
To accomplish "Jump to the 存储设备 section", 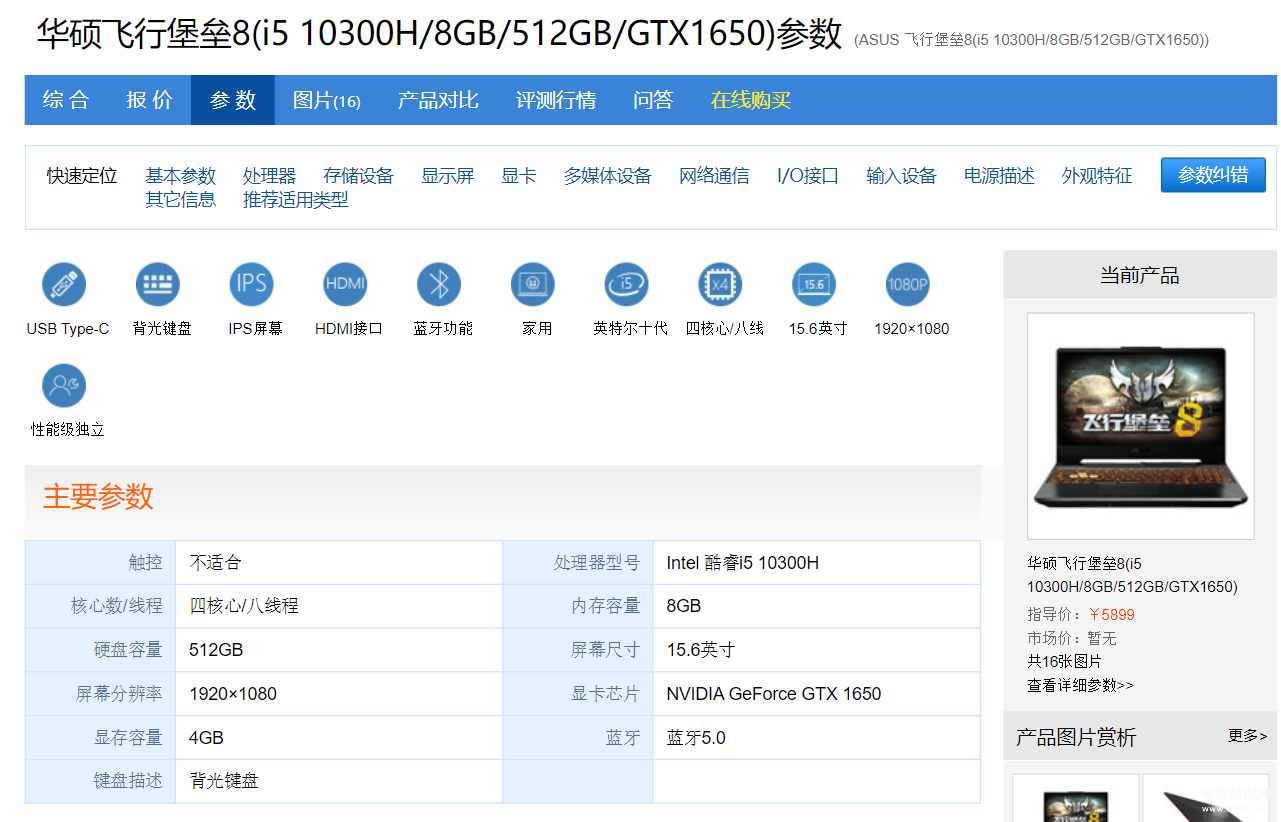I will click(359, 176).
